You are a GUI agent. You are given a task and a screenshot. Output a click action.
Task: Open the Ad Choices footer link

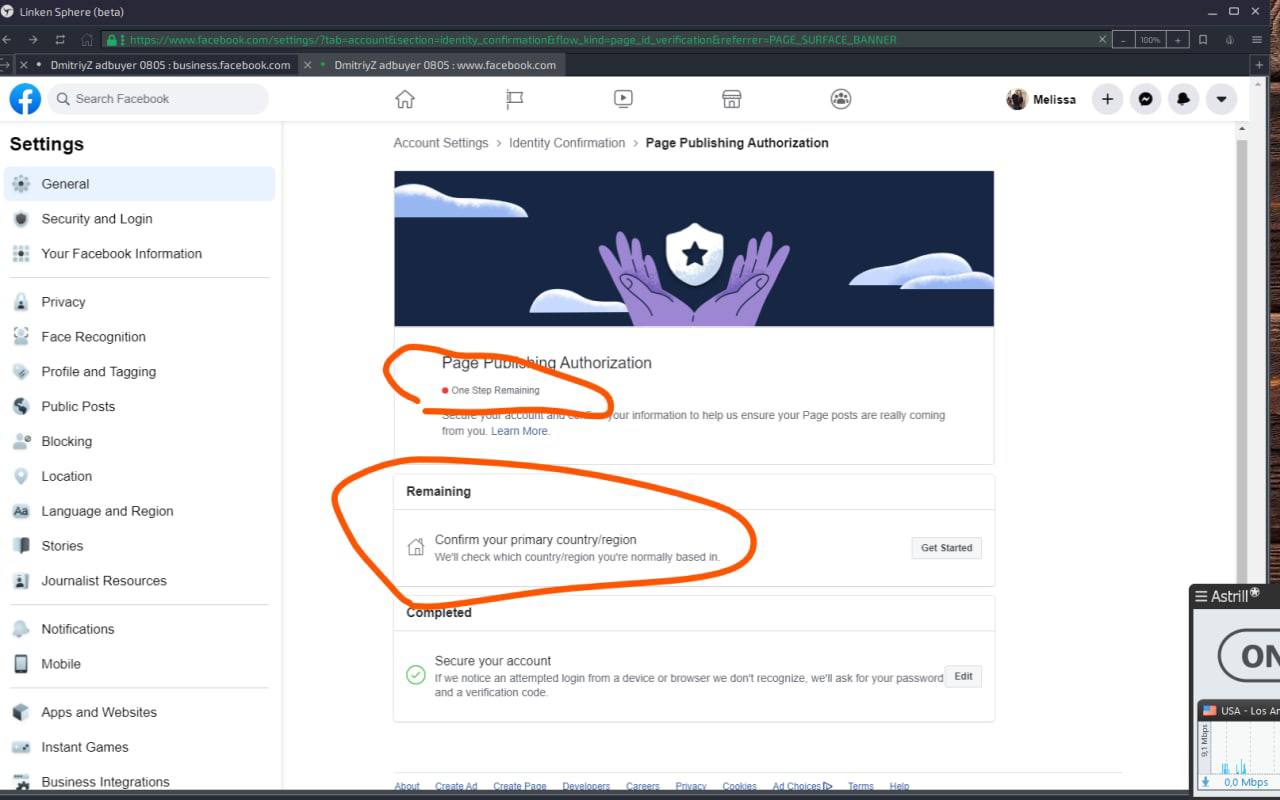(802, 787)
